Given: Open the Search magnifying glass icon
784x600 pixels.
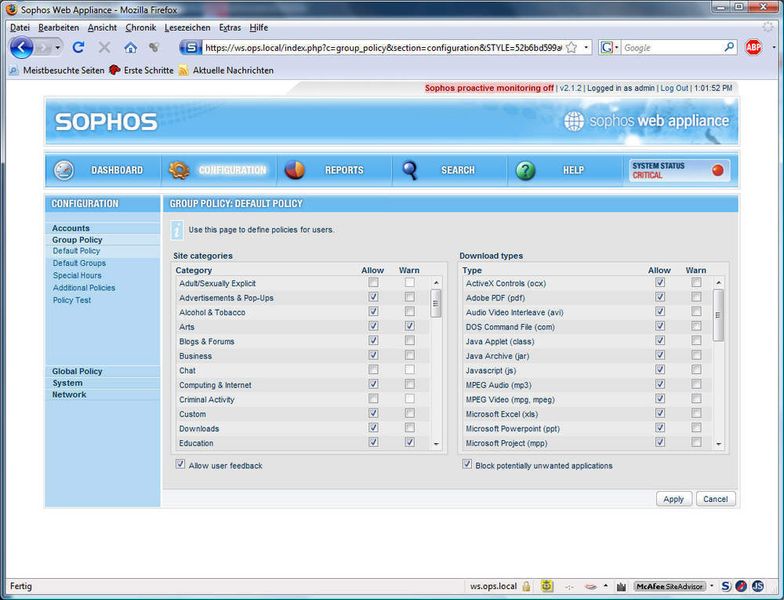Looking at the screenshot, I should tap(410, 170).
